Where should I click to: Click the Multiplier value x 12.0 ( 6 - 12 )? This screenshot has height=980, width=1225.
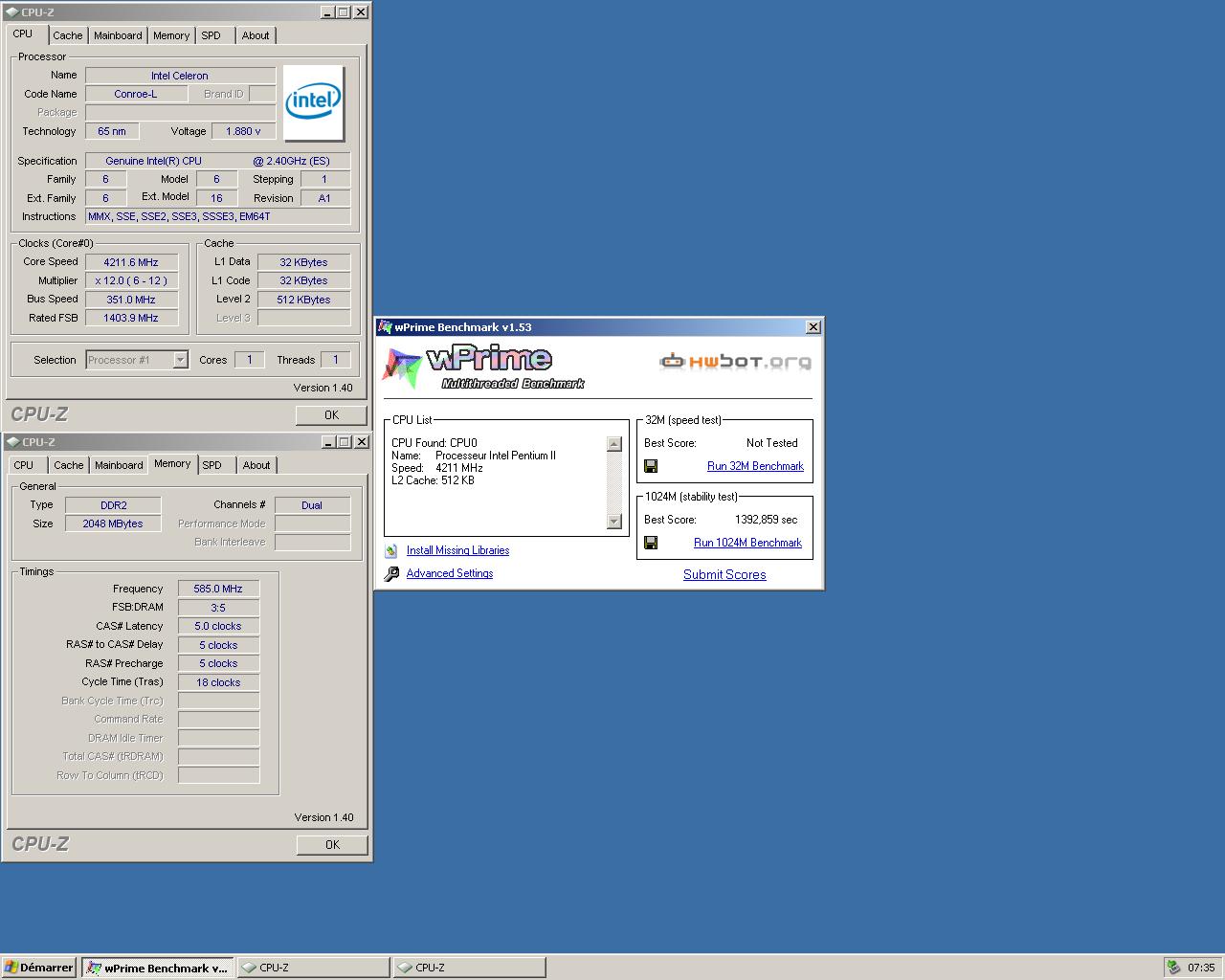(131, 280)
